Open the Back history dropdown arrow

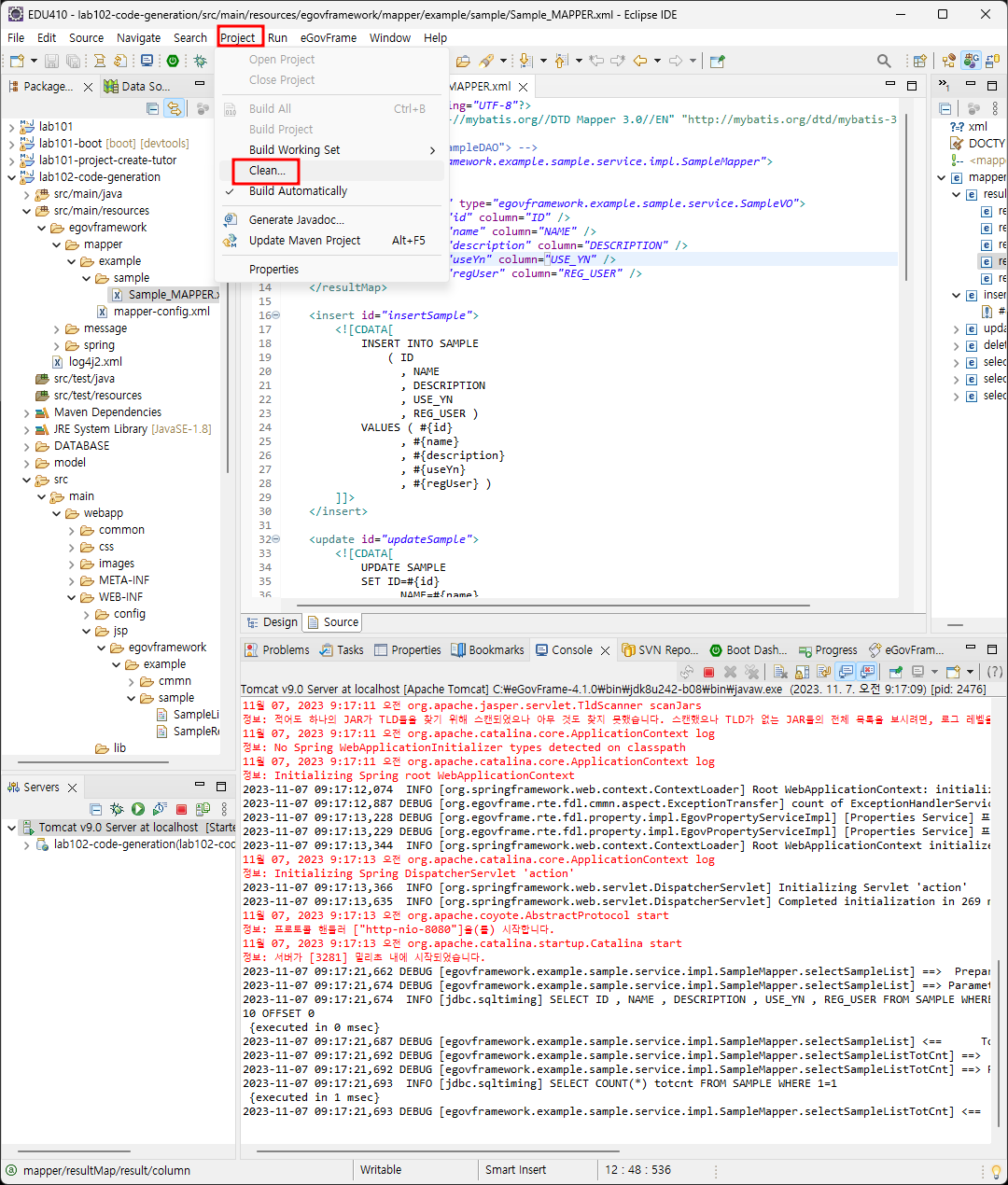(657, 61)
